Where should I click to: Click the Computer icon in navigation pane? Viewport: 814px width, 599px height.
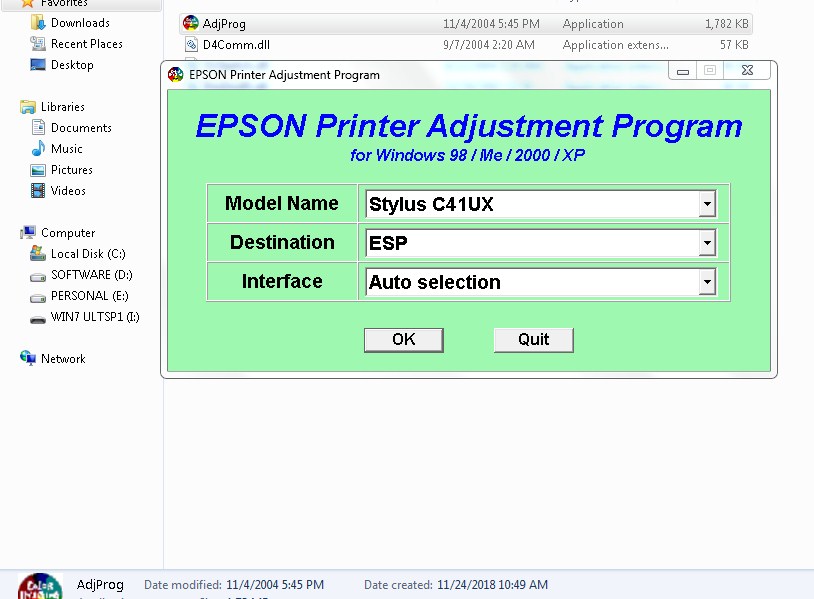coord(28,232)
